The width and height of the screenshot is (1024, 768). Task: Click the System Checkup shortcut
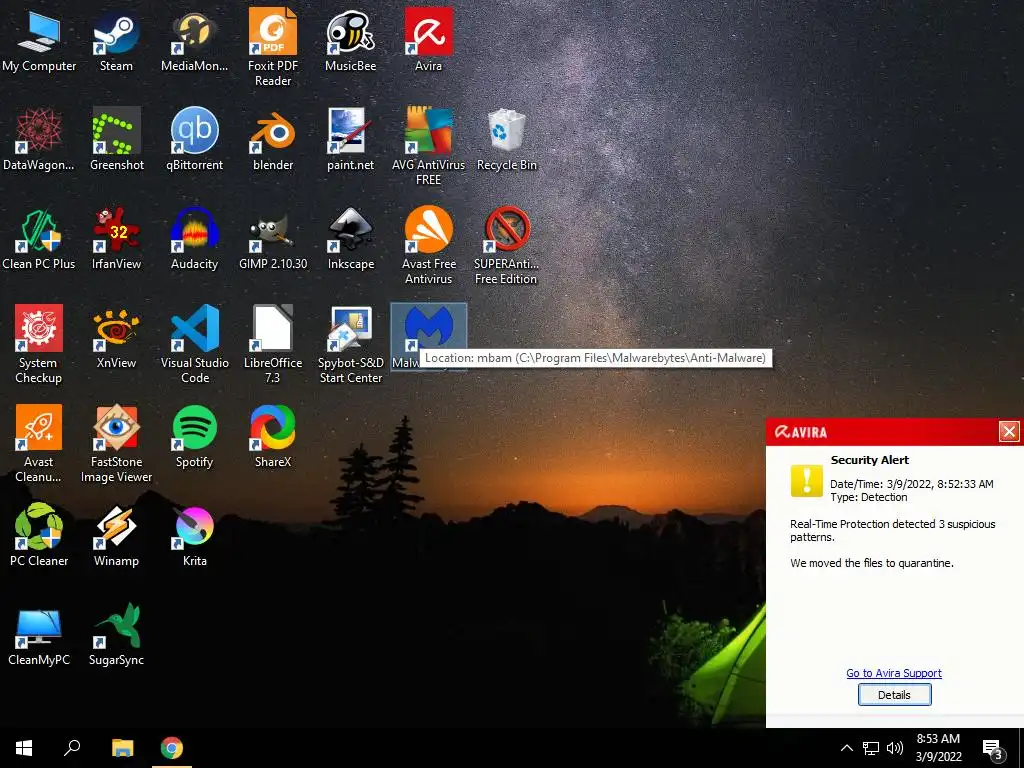point(39,345)
